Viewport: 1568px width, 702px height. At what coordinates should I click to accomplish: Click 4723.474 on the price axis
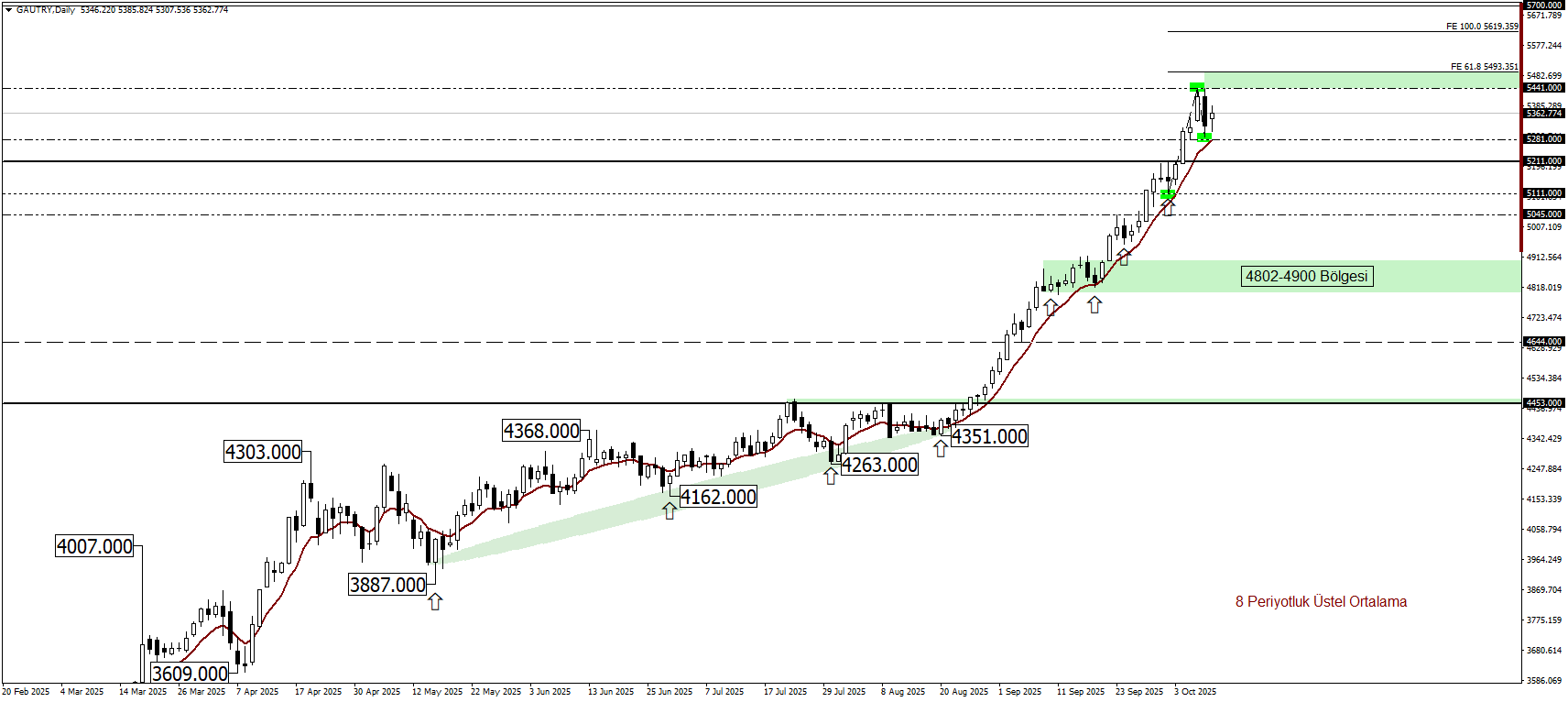1544,318
